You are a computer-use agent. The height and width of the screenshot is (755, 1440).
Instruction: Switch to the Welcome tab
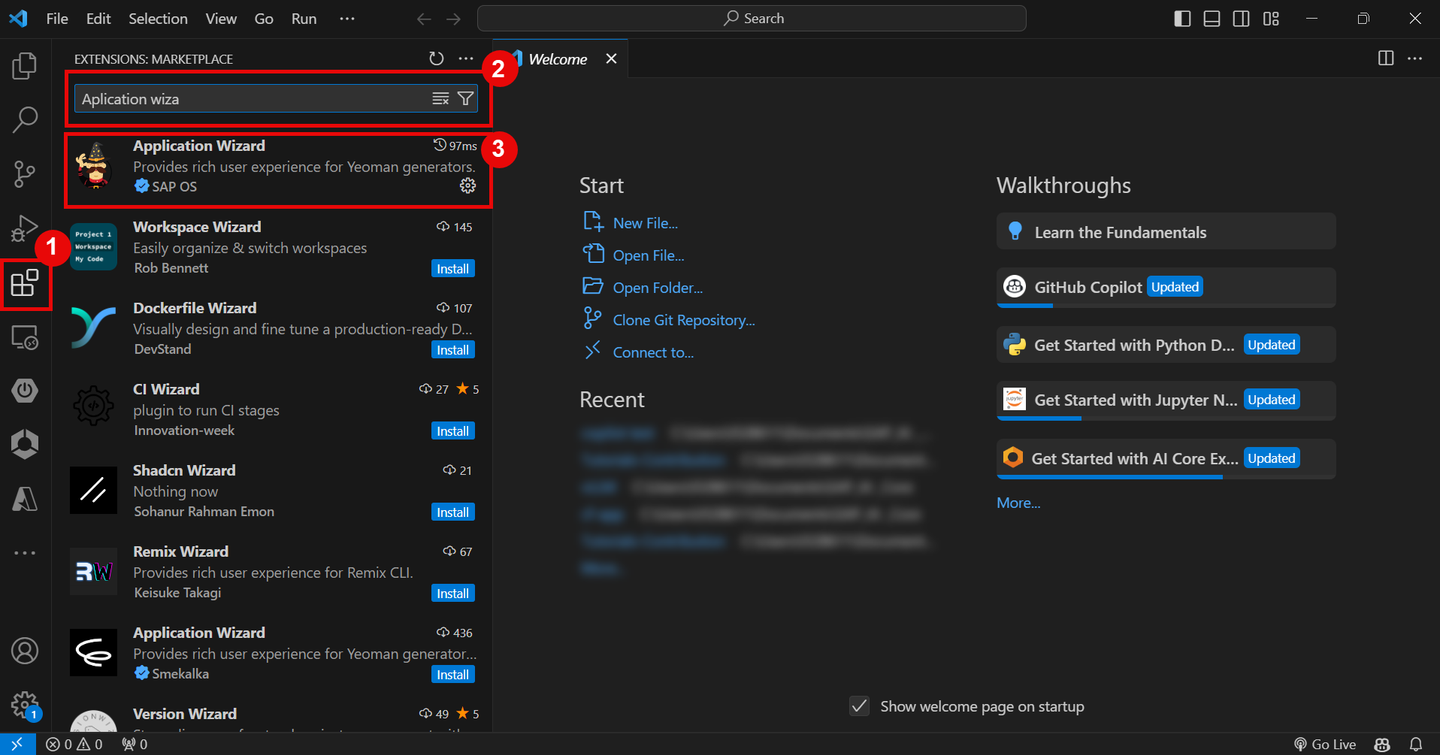tap(558, 59)
